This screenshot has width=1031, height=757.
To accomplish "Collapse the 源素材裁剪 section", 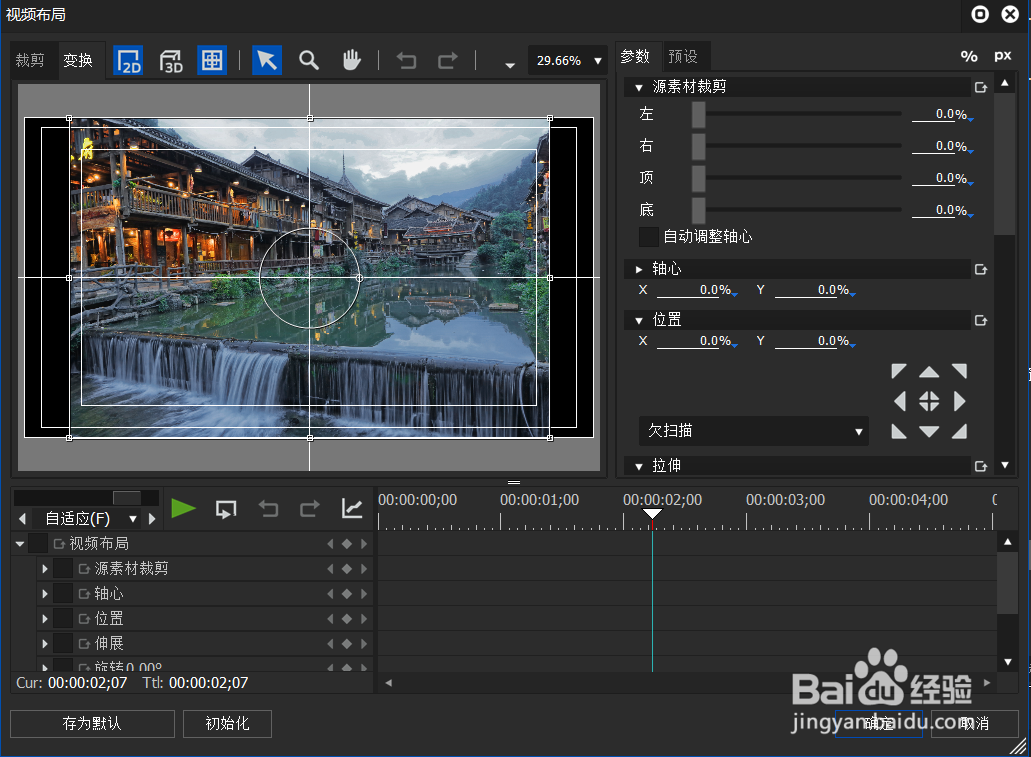I will tap(638, 87).
